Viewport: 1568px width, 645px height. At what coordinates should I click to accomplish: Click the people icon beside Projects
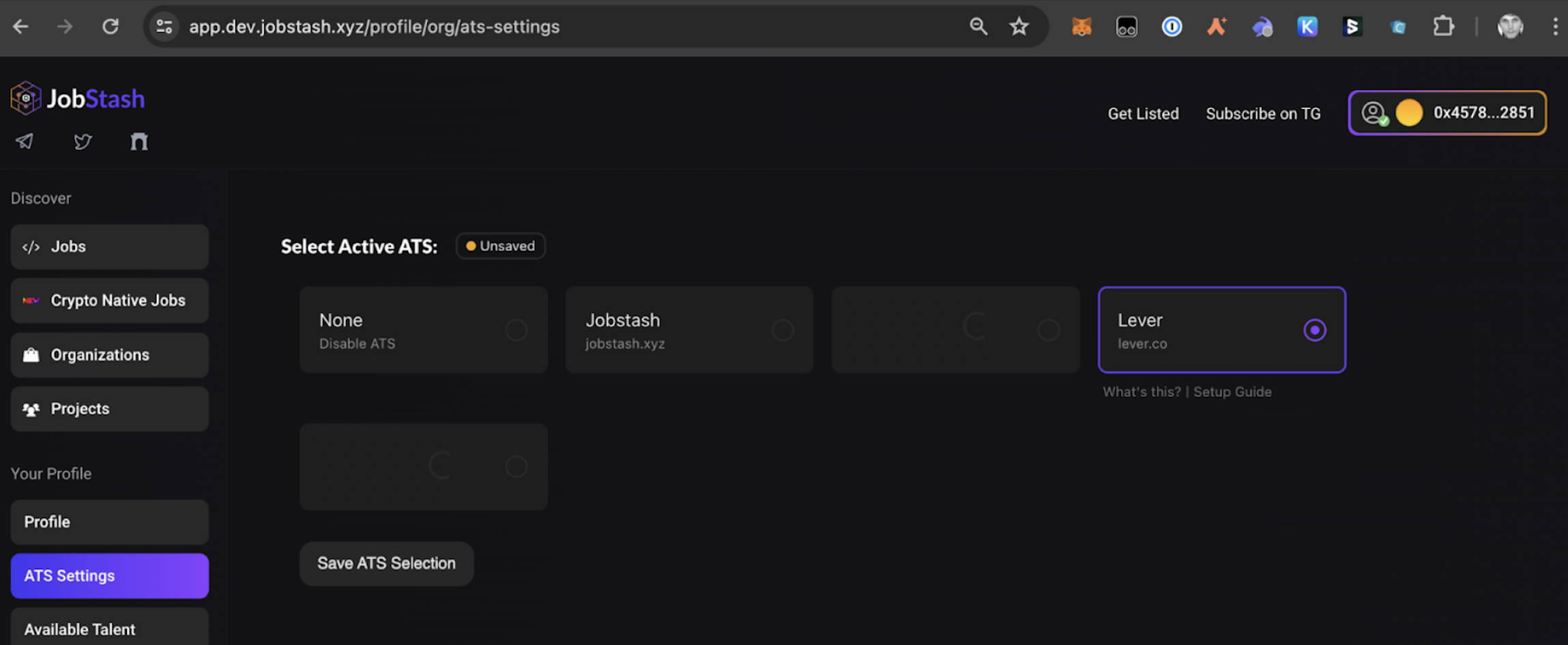(x=31, y=409)
